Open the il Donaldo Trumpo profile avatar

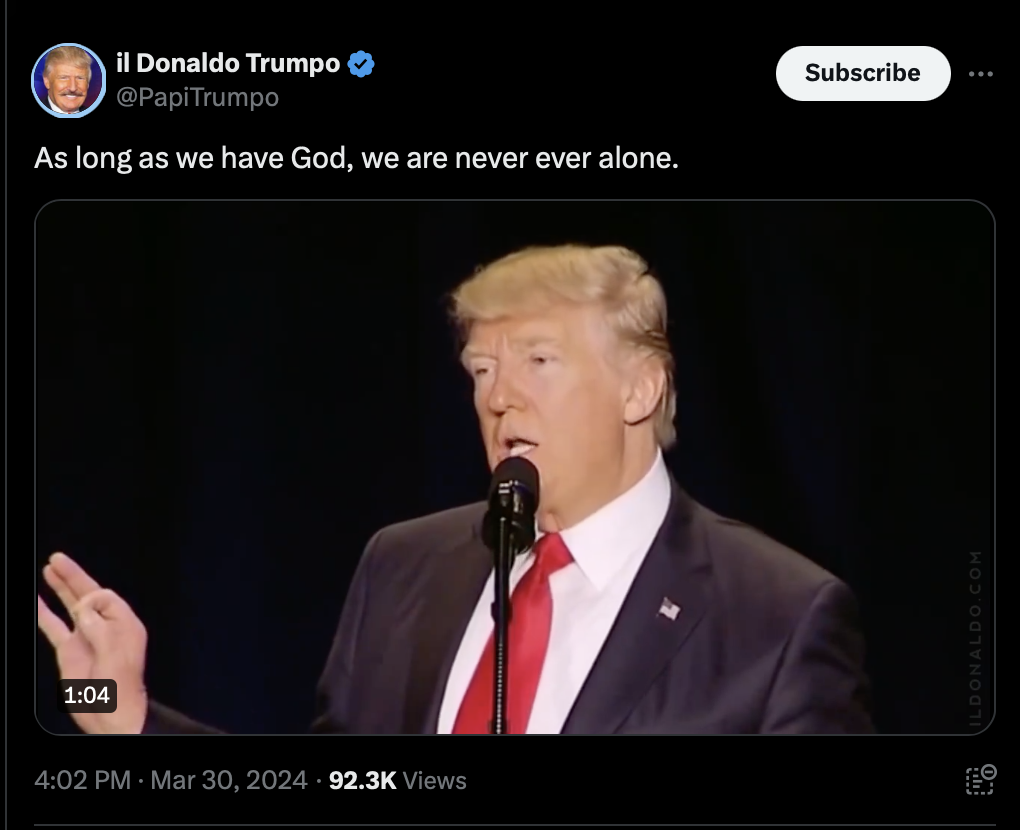tap(68, 81)
